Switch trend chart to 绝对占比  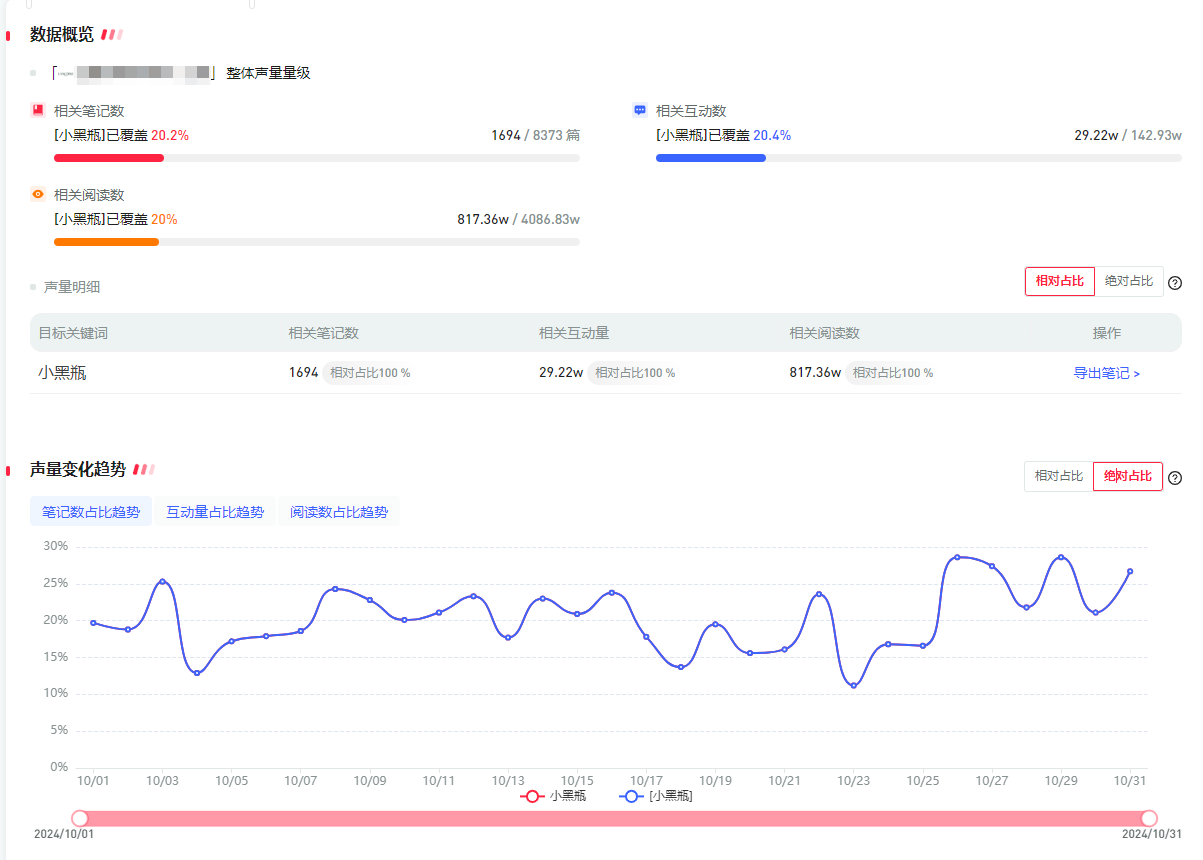[1128, 476]
